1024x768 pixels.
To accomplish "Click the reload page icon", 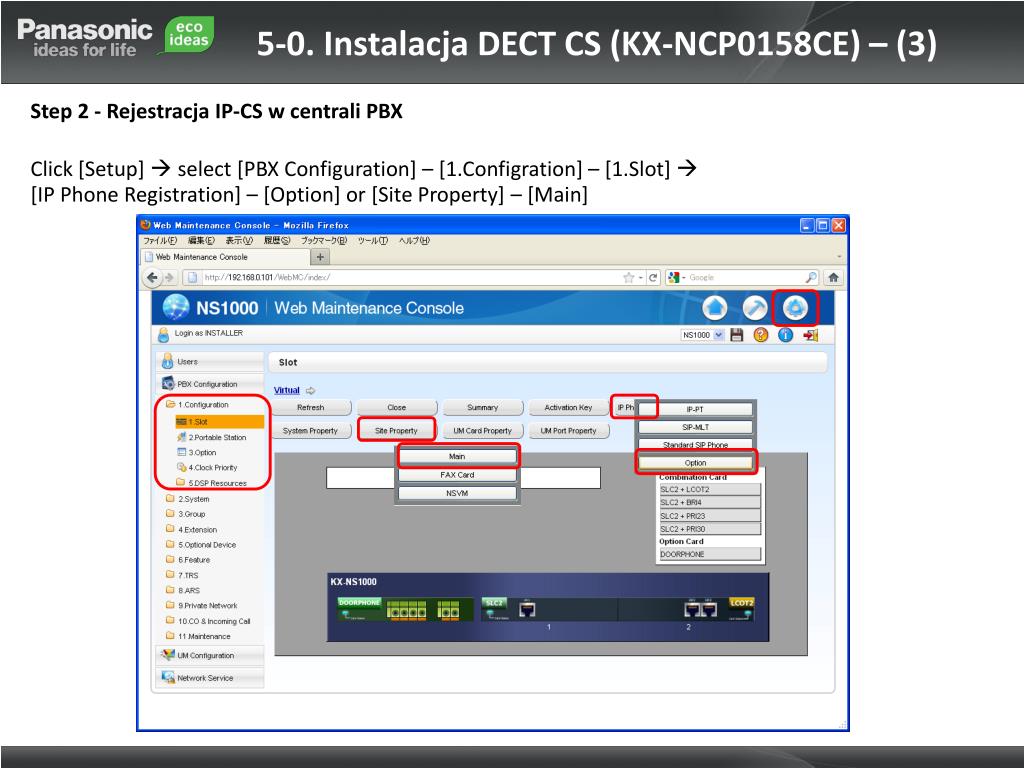I will [x=652, y=278].
